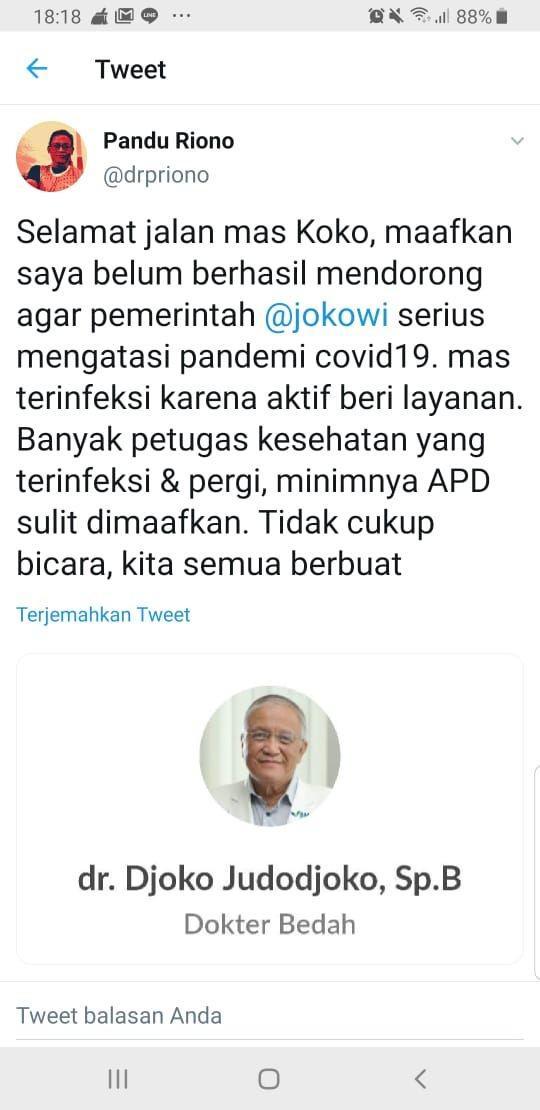Tap the Dokter Bedah subtitle
Viewport: 540px width, 1110px height.
point(270,925)
